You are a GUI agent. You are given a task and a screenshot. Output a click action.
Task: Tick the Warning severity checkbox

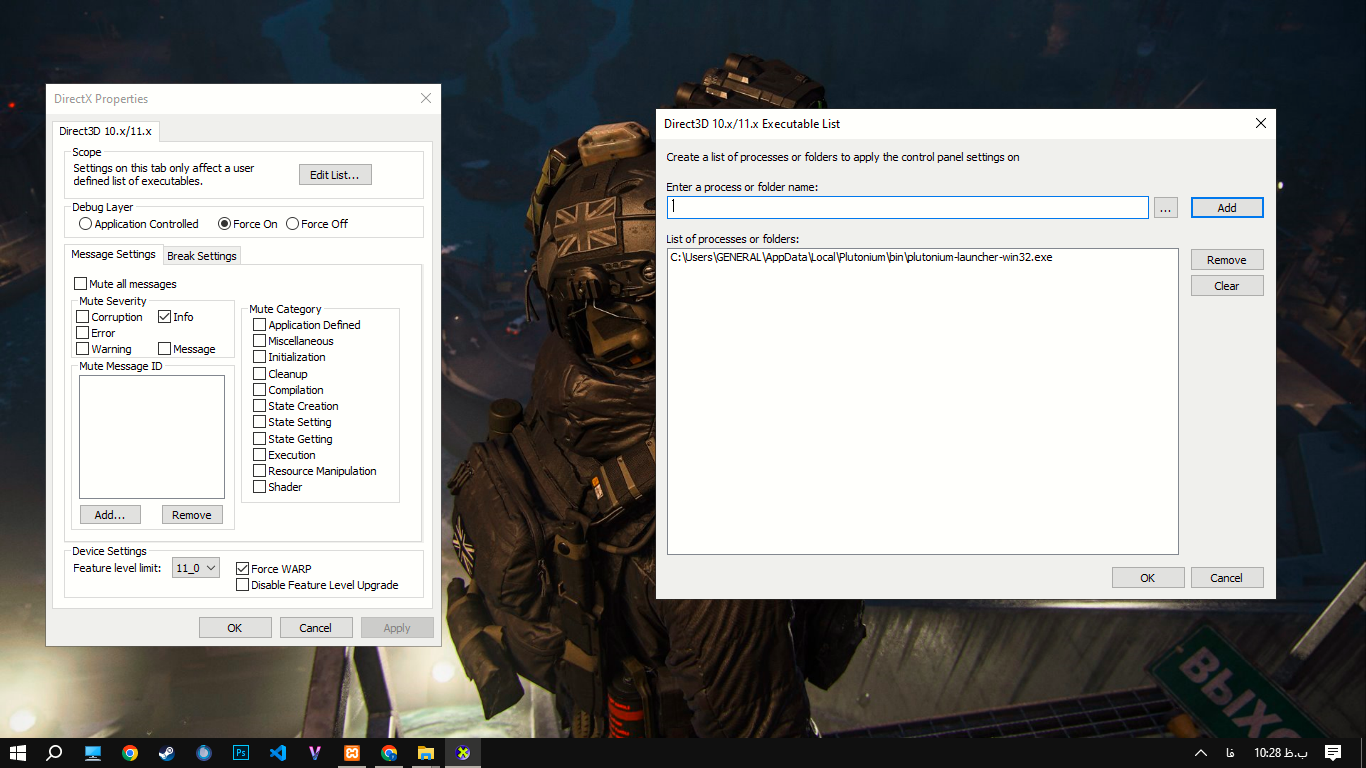(x=83, y=349)
